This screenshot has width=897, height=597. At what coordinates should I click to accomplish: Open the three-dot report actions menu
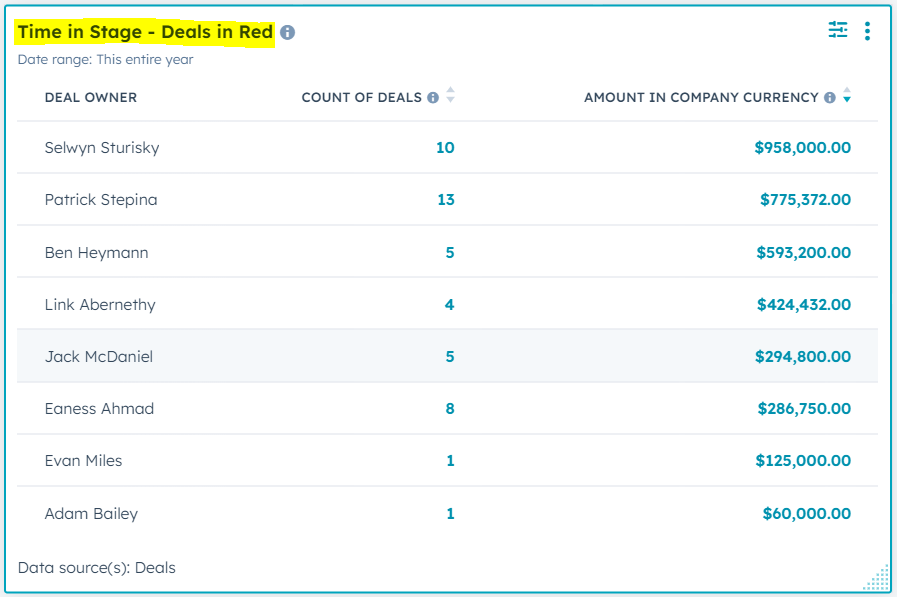867,31
